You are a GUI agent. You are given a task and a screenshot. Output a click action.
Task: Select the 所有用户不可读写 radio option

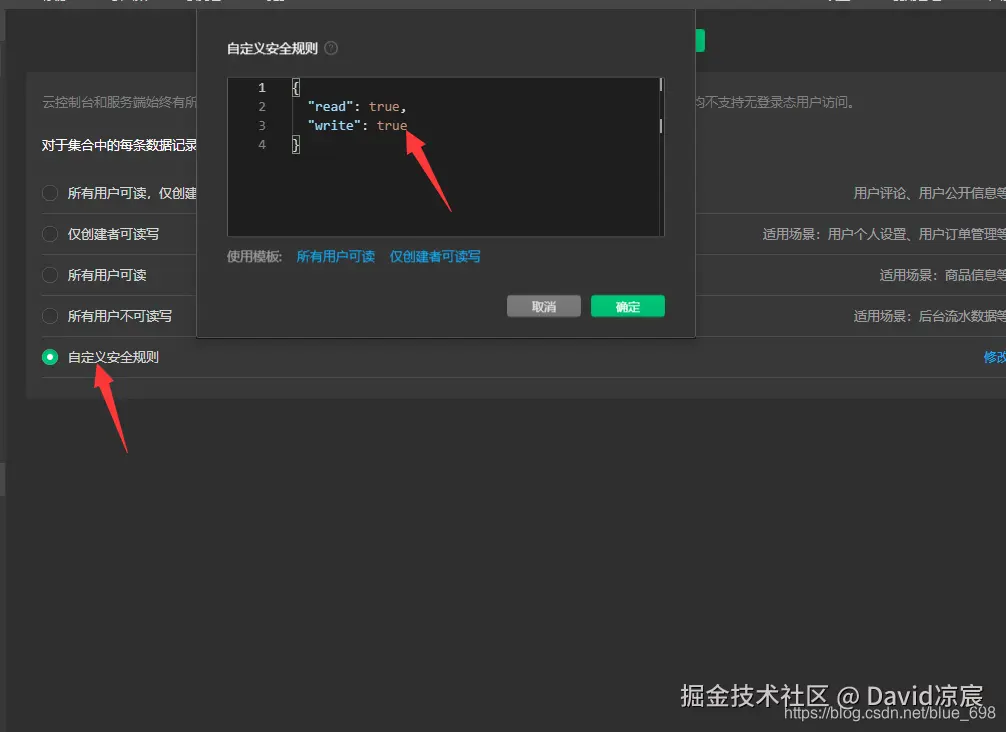coord(49,316)
